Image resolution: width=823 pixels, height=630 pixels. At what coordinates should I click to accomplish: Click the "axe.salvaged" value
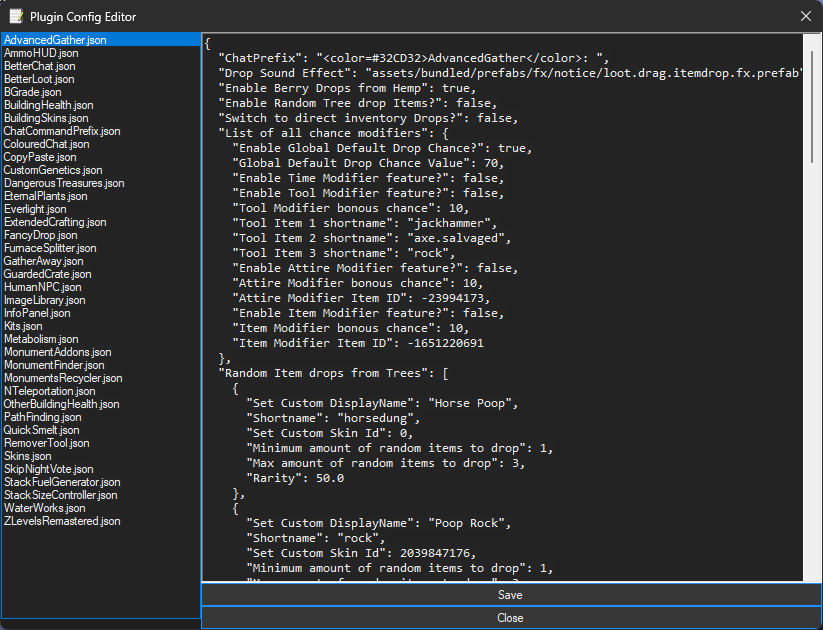456,238
